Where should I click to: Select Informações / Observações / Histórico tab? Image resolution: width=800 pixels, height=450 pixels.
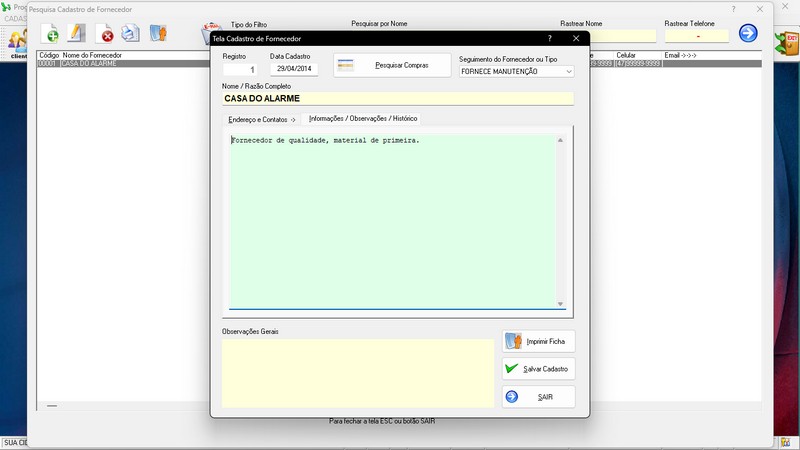coord(363,119)
